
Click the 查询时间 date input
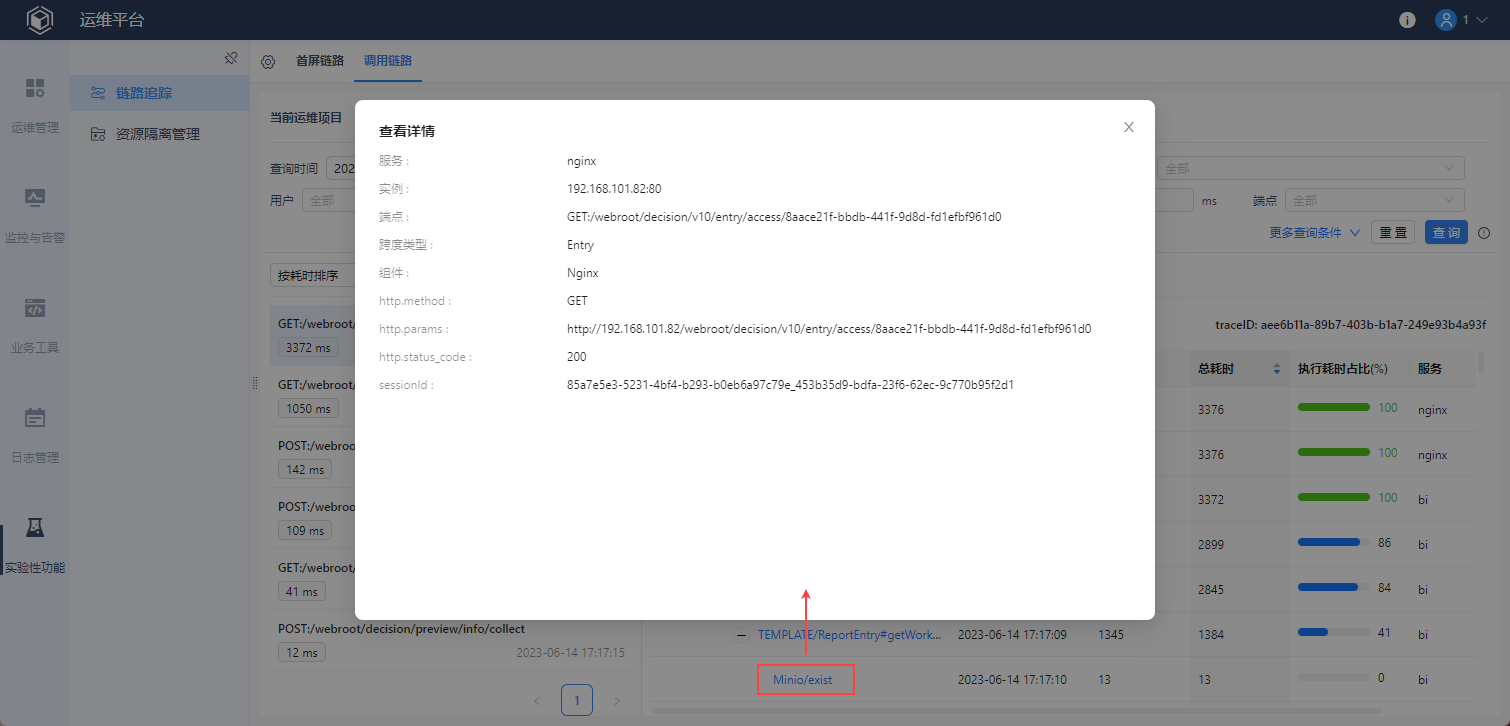coord(342,168)
